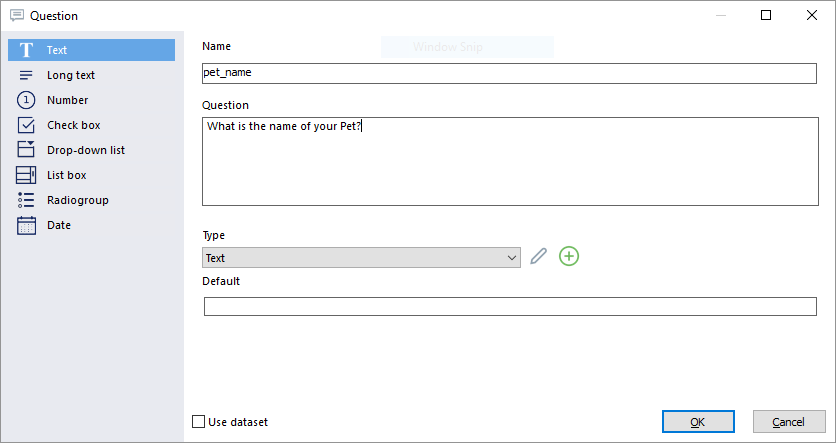Click the circled number icon
Screen dimensions: 836x443
click(x=26, y=100)
